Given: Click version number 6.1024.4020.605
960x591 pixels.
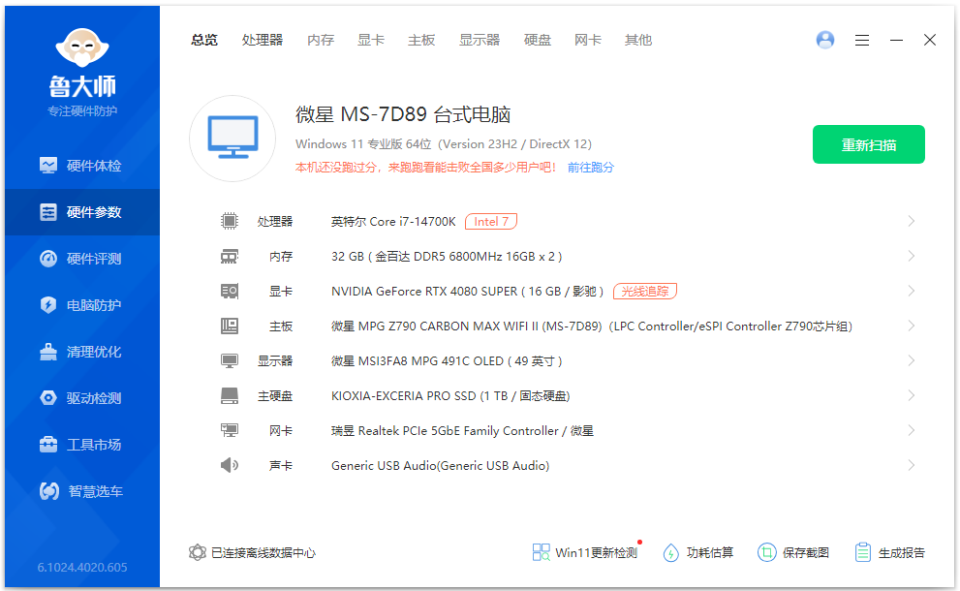Looking at the screenshot, I should click(x=82, y=567).
